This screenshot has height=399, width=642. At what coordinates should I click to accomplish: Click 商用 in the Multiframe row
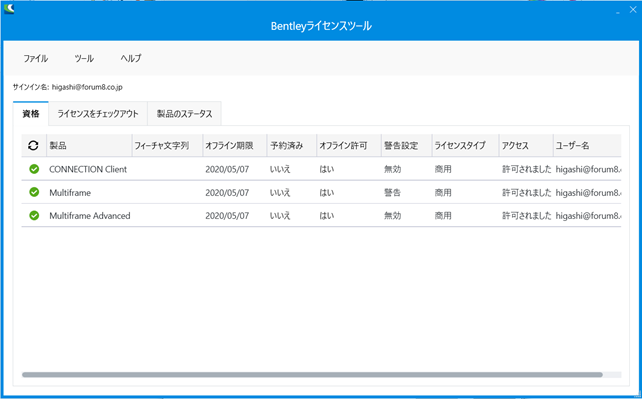pyautogui.click(x=443, y=192)
